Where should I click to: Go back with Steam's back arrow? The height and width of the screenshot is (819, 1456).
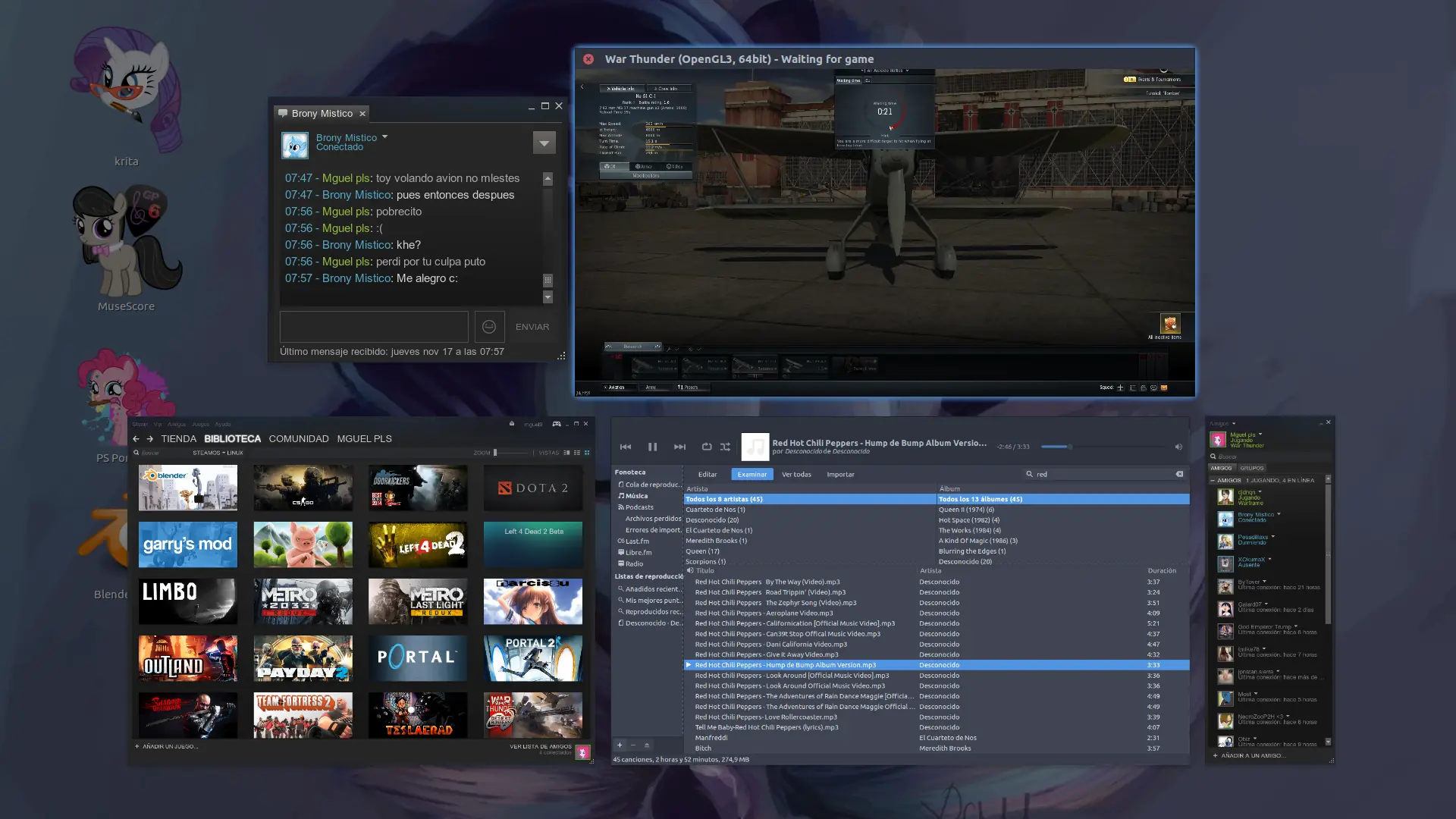pyautogui.click(x=136, y=439)
